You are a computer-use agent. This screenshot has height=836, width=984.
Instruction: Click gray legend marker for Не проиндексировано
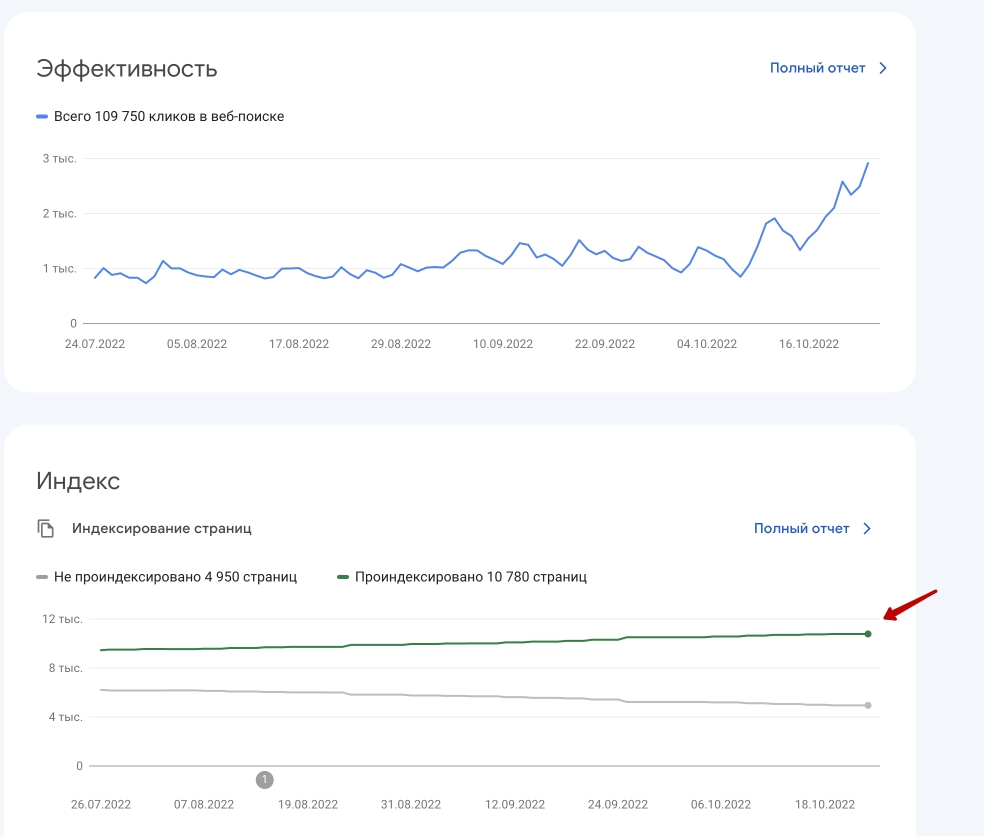[x=42, y=577]
